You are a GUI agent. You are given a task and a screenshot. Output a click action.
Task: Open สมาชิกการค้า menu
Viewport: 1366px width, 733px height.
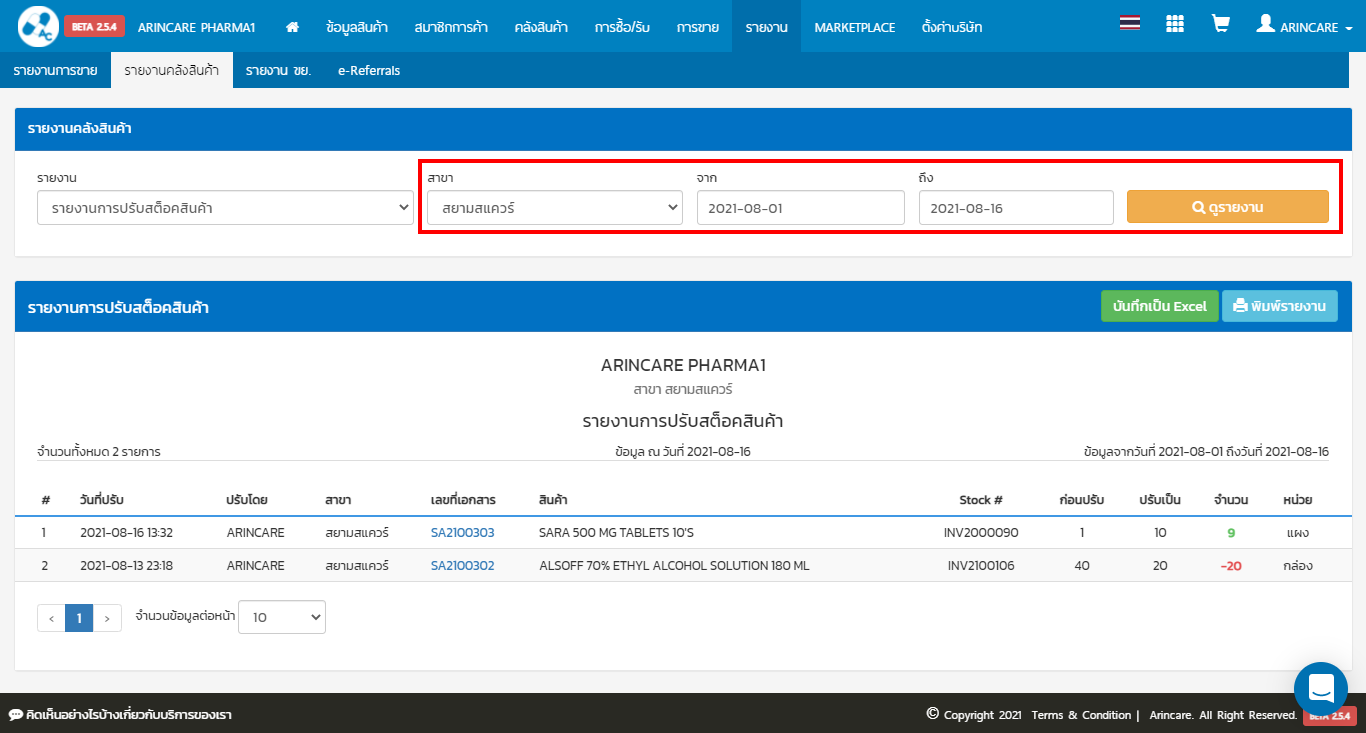[x=451, y=27]
